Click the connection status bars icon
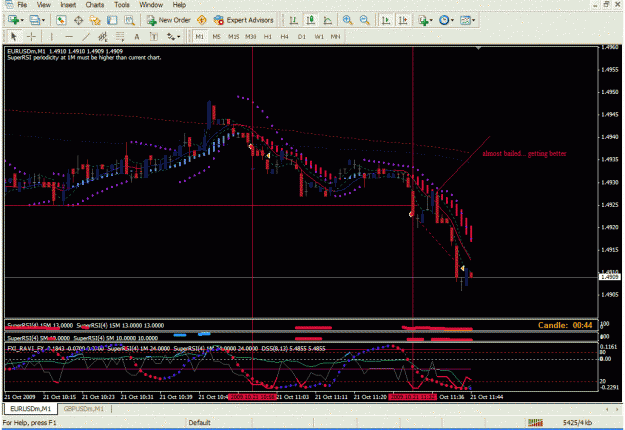 click(x=535, y=422)
